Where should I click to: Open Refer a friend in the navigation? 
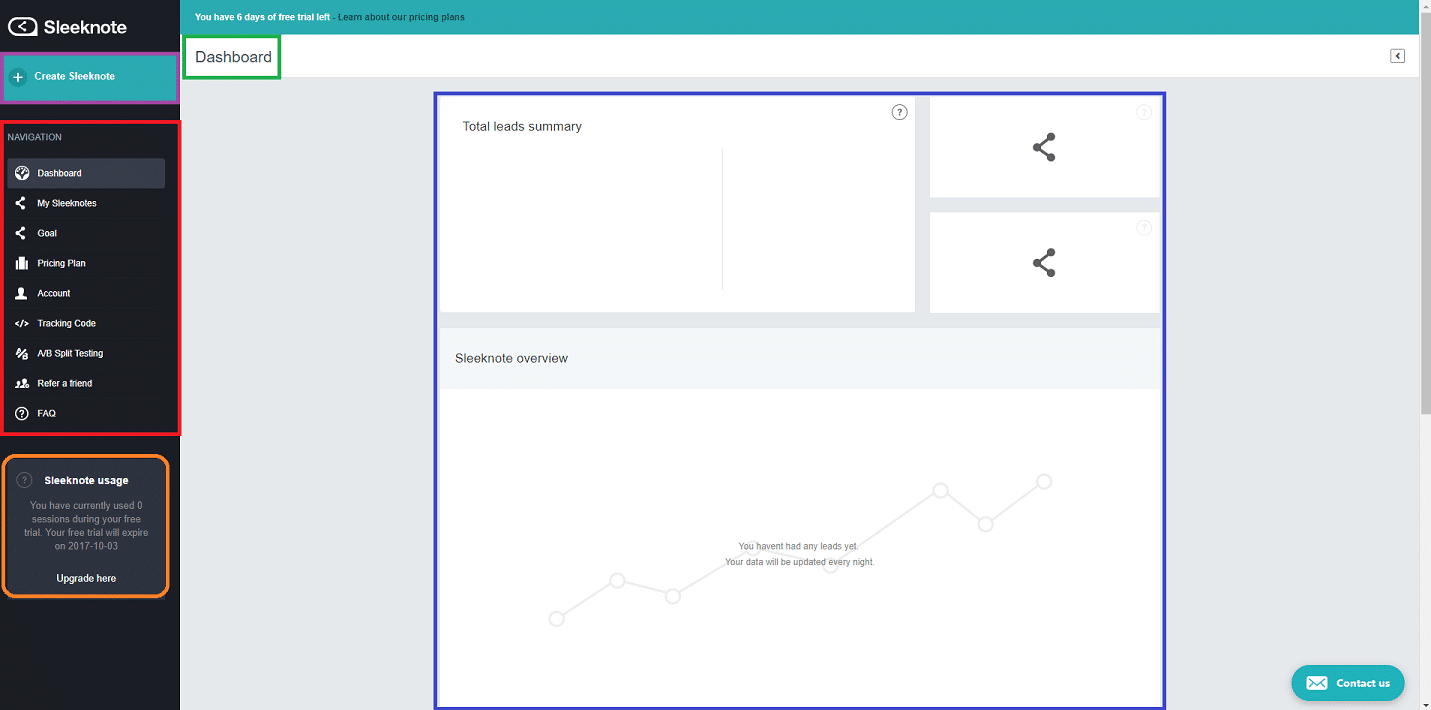coord(86,383)
